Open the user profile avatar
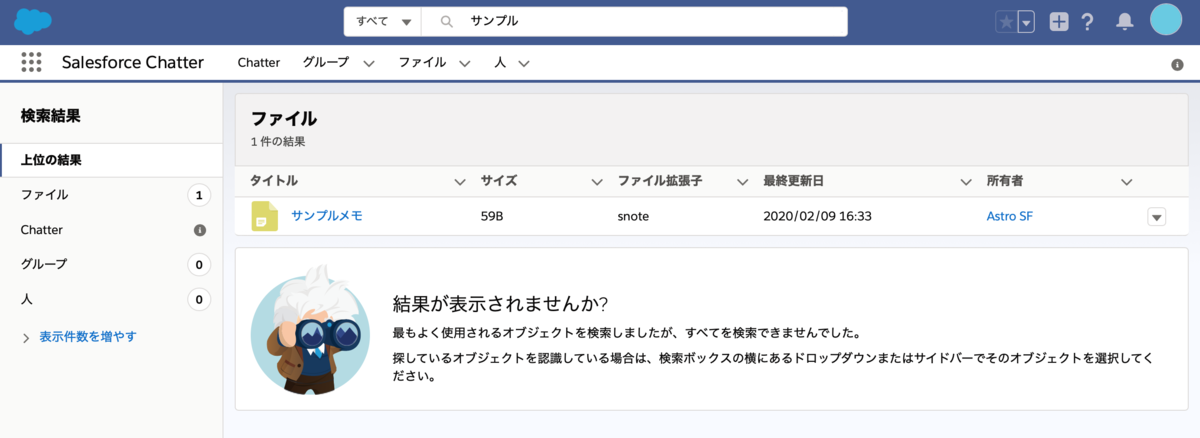Image resolution: width=1200 pixels, height=438 pixels. (x=1166, y=19)
